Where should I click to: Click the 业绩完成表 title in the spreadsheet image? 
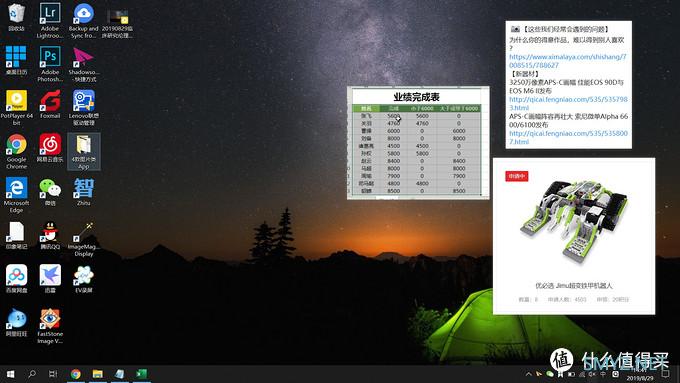coord(416,97)
